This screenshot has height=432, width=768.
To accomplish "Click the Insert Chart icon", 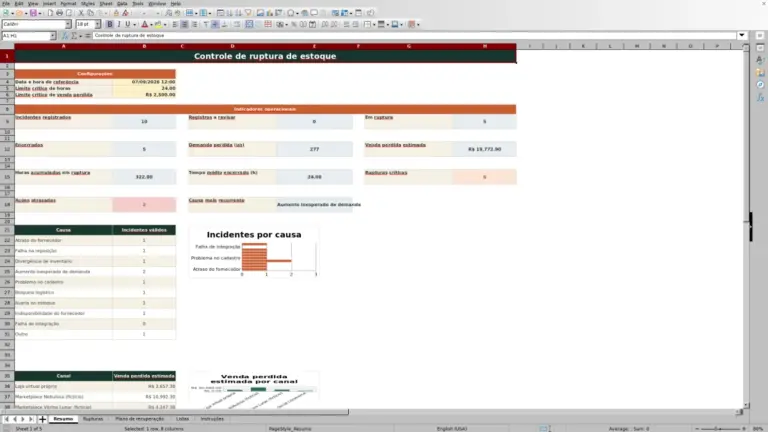I will click(269, 13).
